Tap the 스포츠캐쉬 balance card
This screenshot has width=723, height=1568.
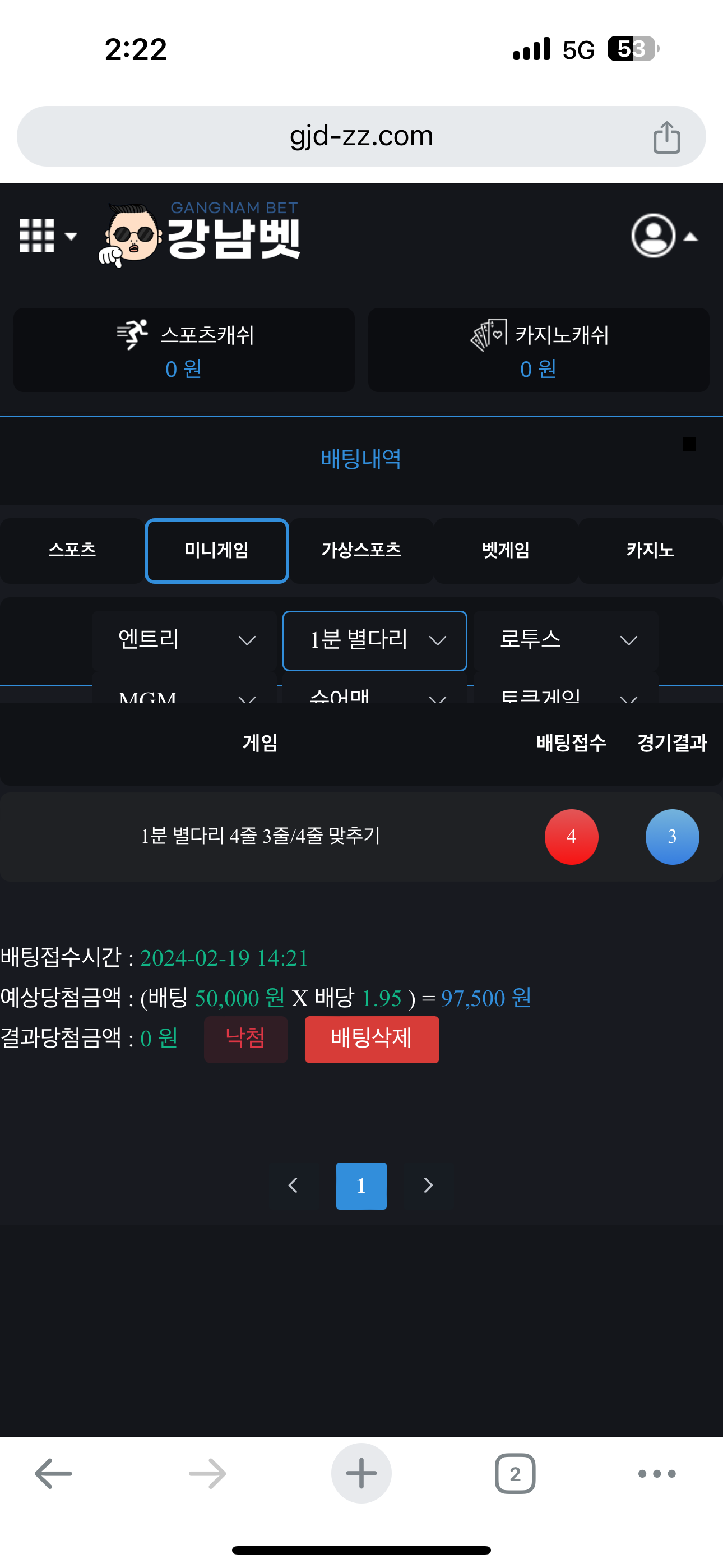(184, 350)
